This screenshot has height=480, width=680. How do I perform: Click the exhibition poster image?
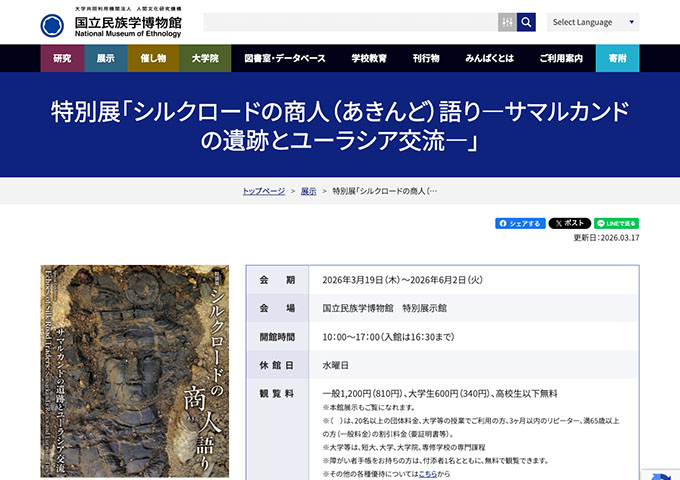tap(135, 371)
